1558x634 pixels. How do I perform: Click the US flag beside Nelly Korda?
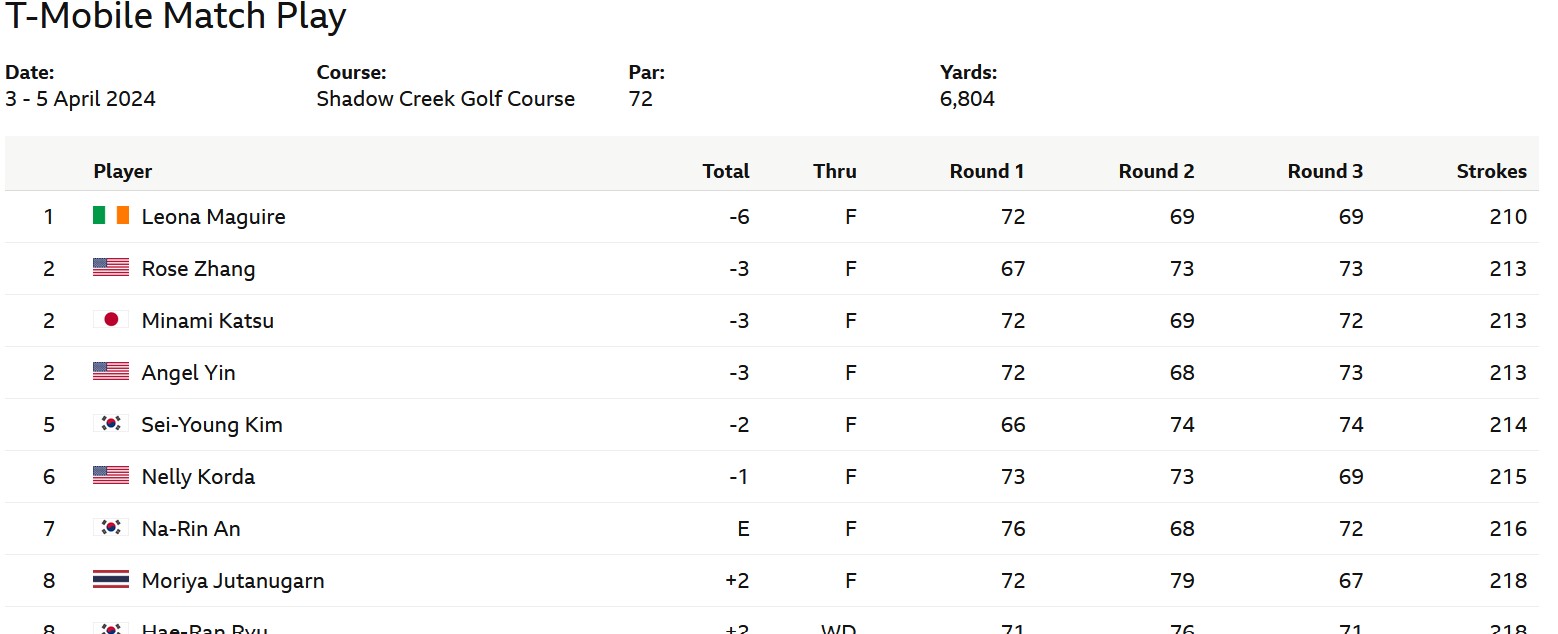[111, 476]
